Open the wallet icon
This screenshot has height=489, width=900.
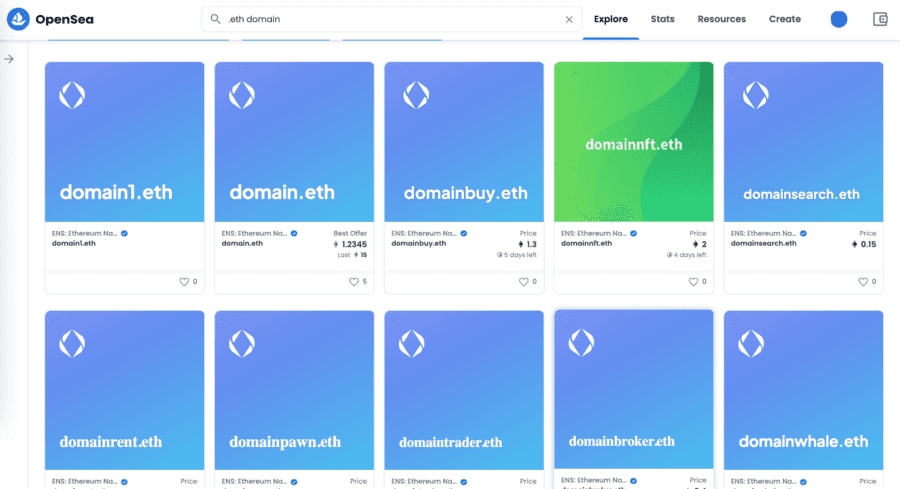[x=880, y=19]
